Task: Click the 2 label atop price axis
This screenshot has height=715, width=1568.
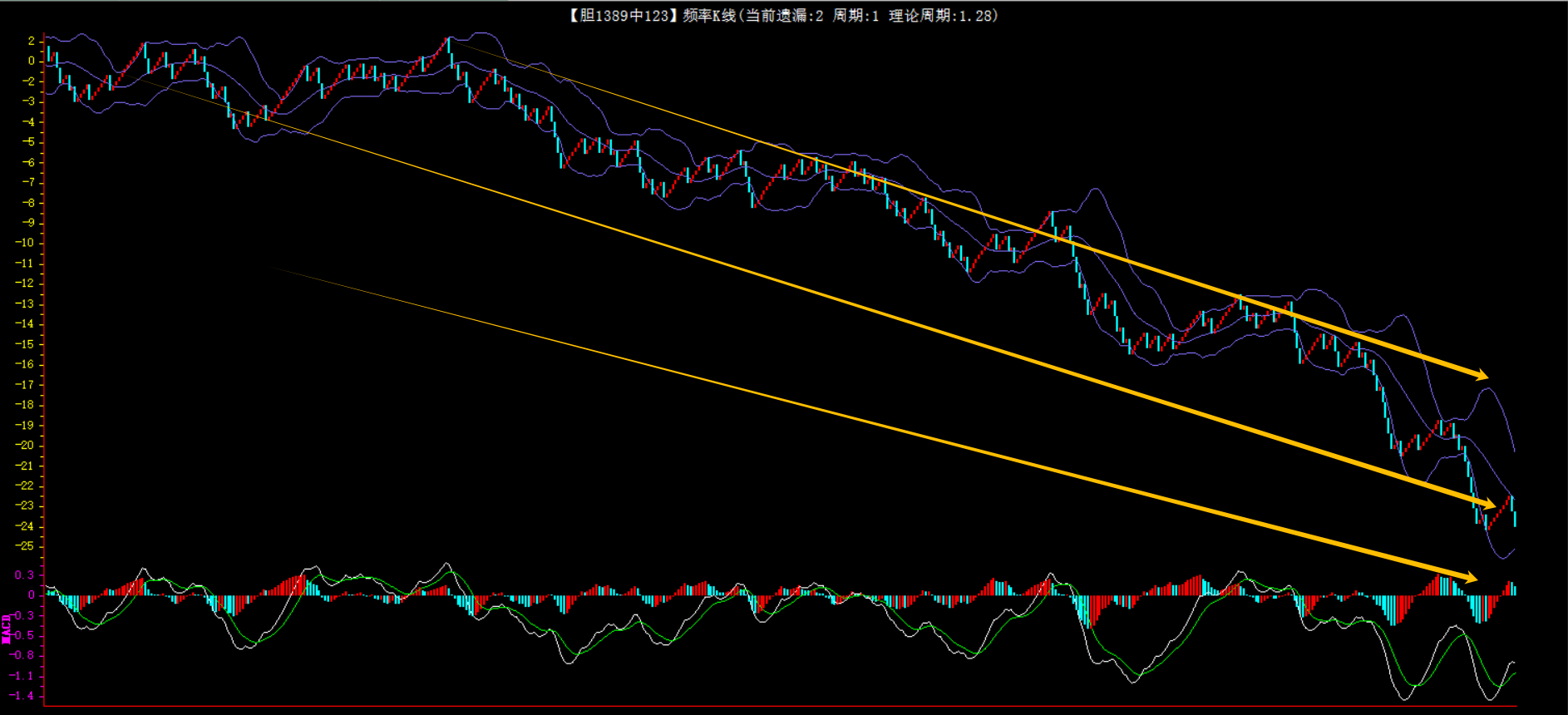Action: tap(31, 41)
